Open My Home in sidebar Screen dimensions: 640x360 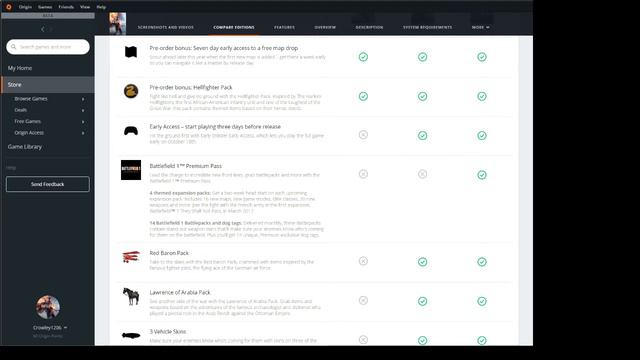20,68
